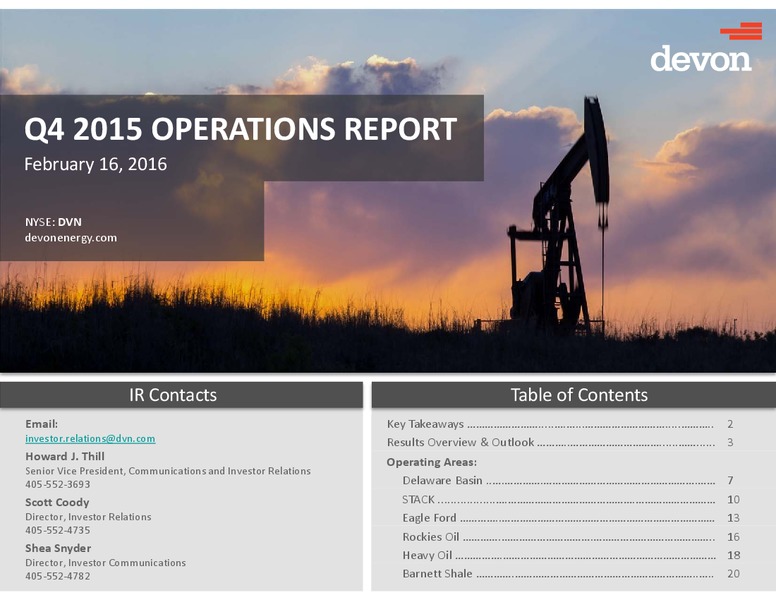Click the investor.relations@dvn.com email link
Viewport: 776px width, 600px height.
[90, 439]
